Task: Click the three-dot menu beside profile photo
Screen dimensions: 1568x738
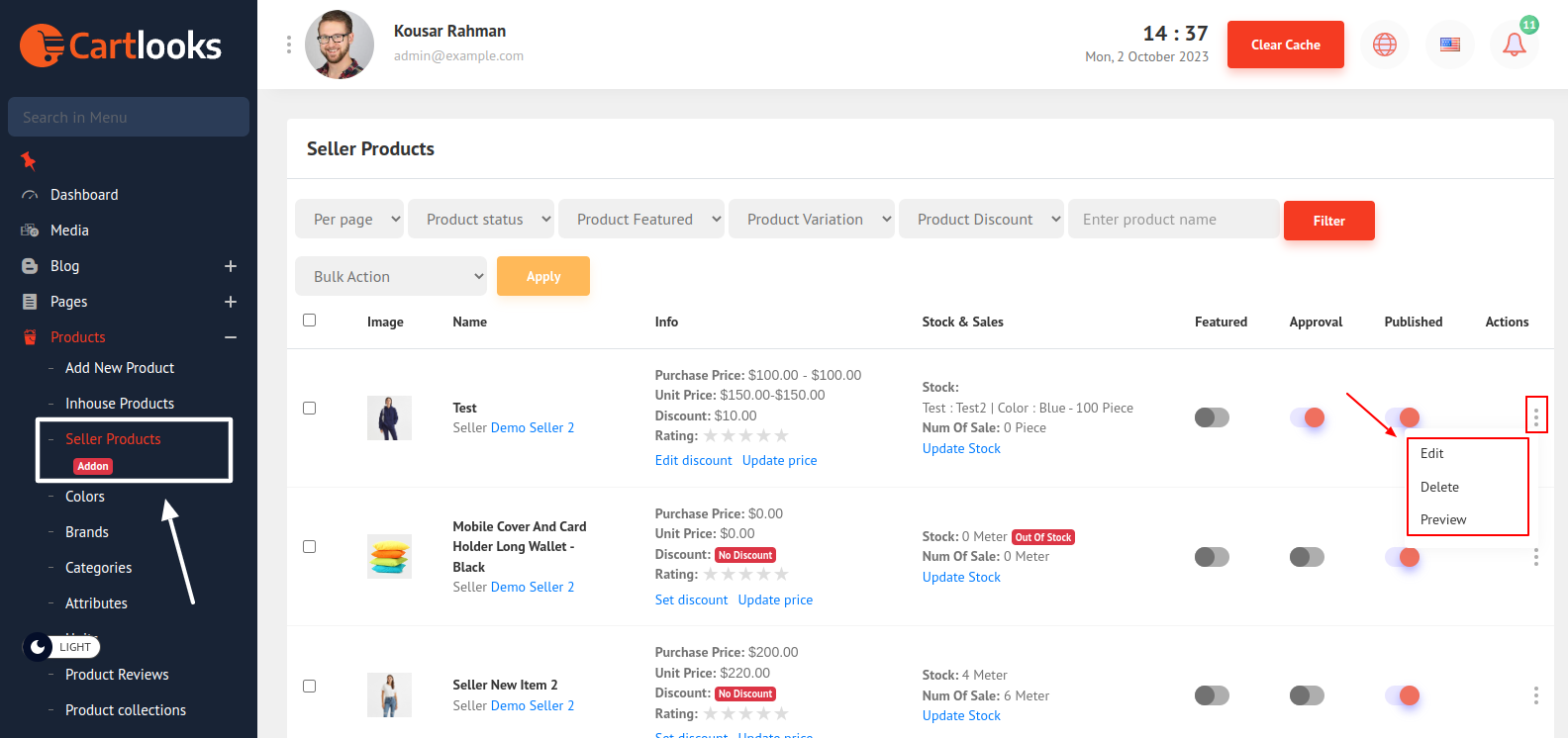Action: point(289,45)
